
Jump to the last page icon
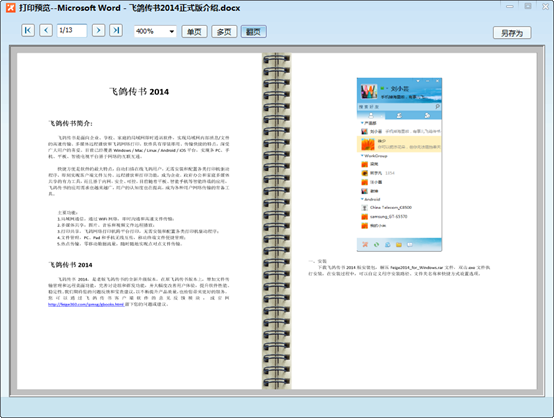[x=116, y=30]
